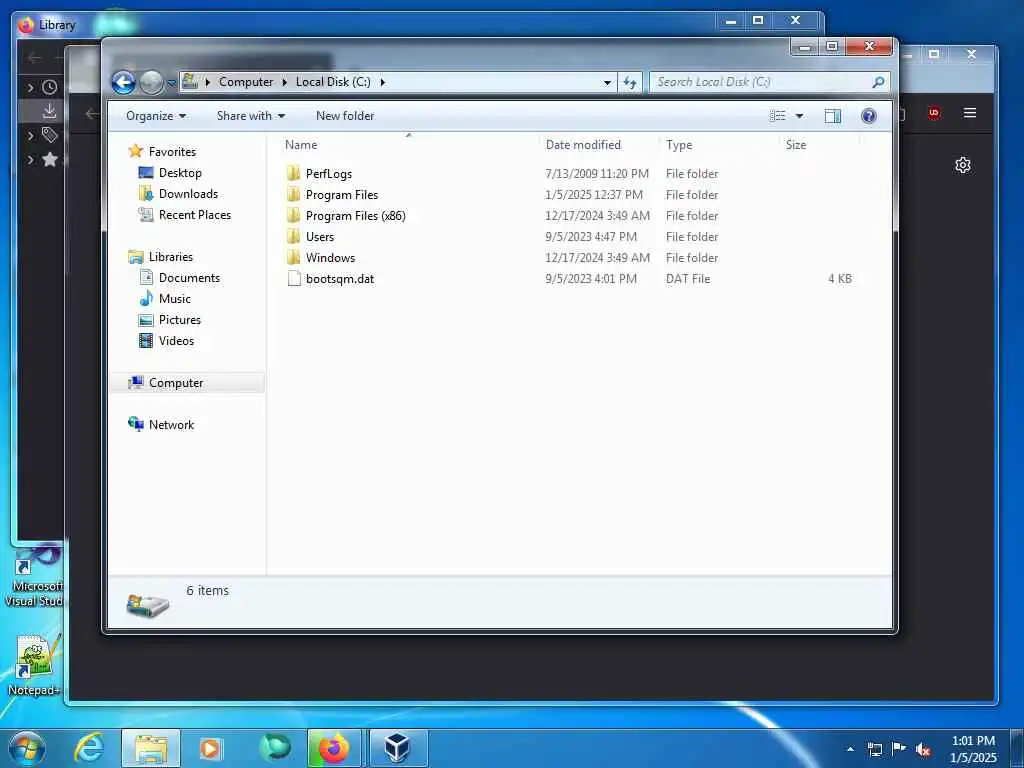The width and height of the screenshot is (1024, 768).
Task: Open Notepad++ desktop shortcut
Action: [x=34, y=665]
